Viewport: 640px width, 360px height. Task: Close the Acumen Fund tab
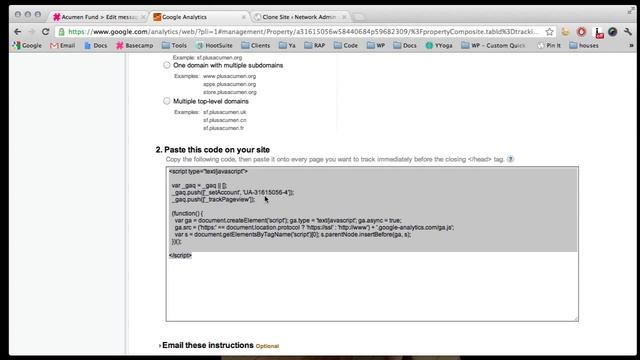[x=143, y=17]
